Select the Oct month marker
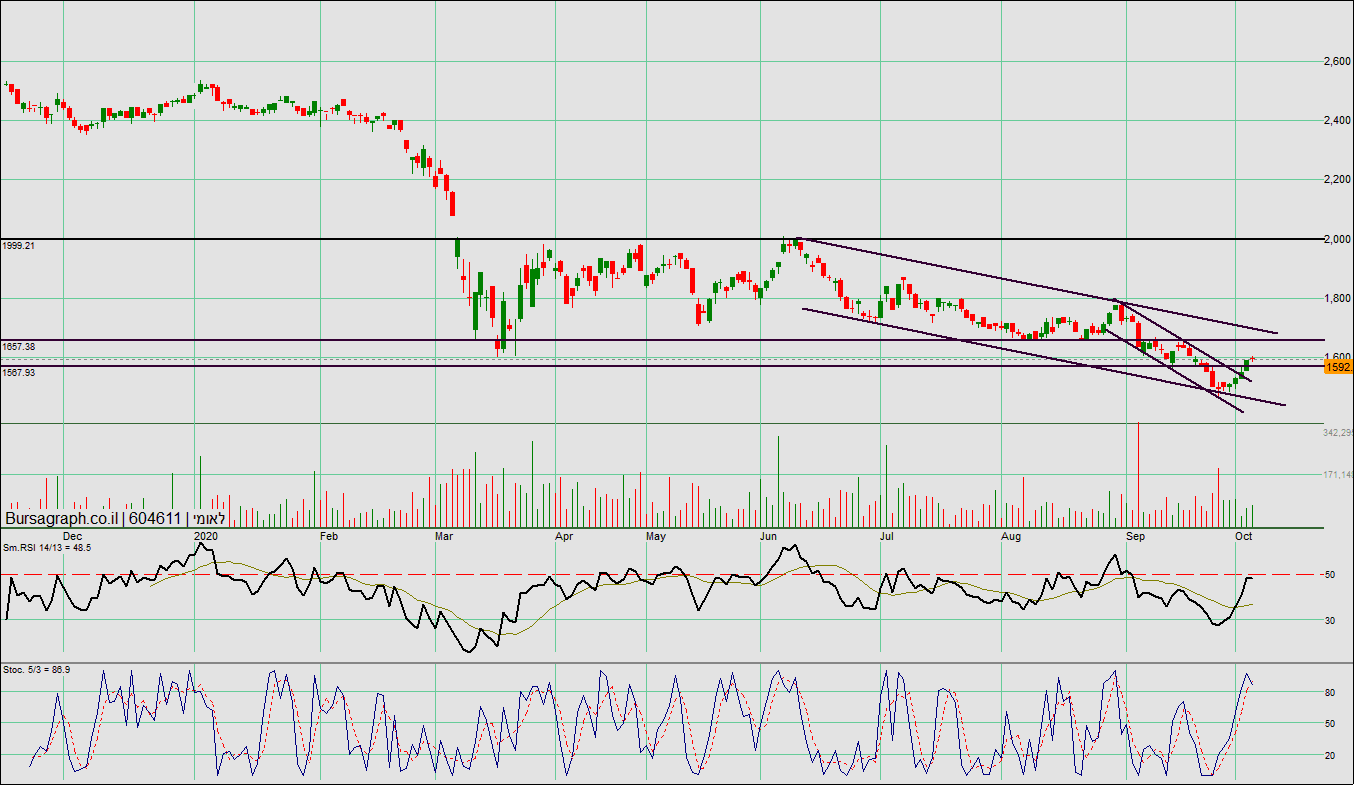Image resolution: width=1354 pixels, height=785 pixels. 1244,536
